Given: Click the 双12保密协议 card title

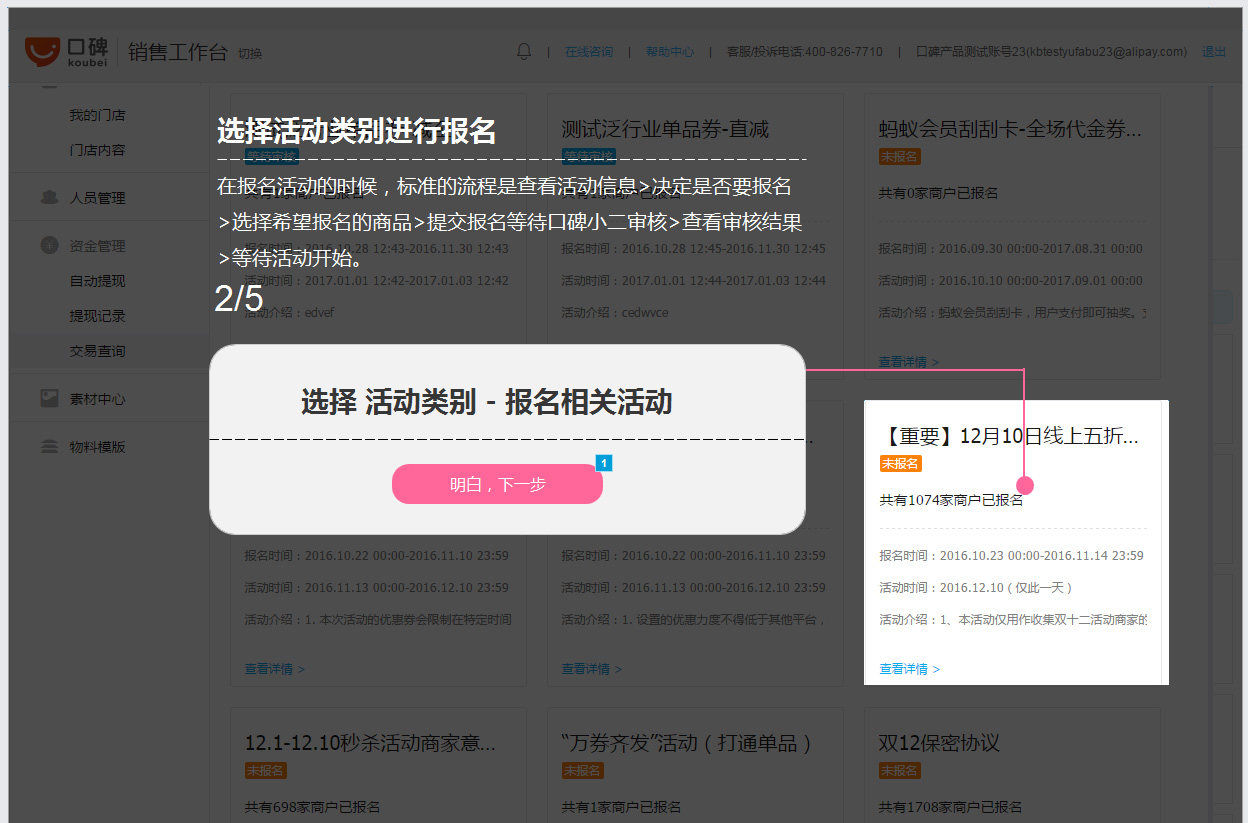Looking at the screenshot, I should click(939, 743).
